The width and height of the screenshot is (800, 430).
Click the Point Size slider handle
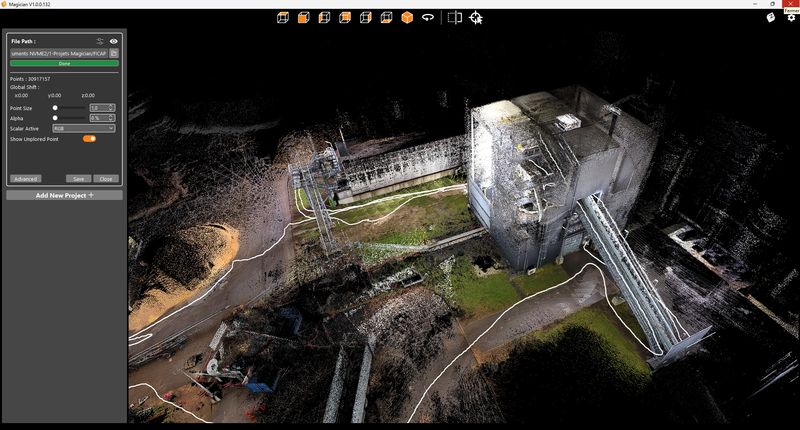point(55,108)
